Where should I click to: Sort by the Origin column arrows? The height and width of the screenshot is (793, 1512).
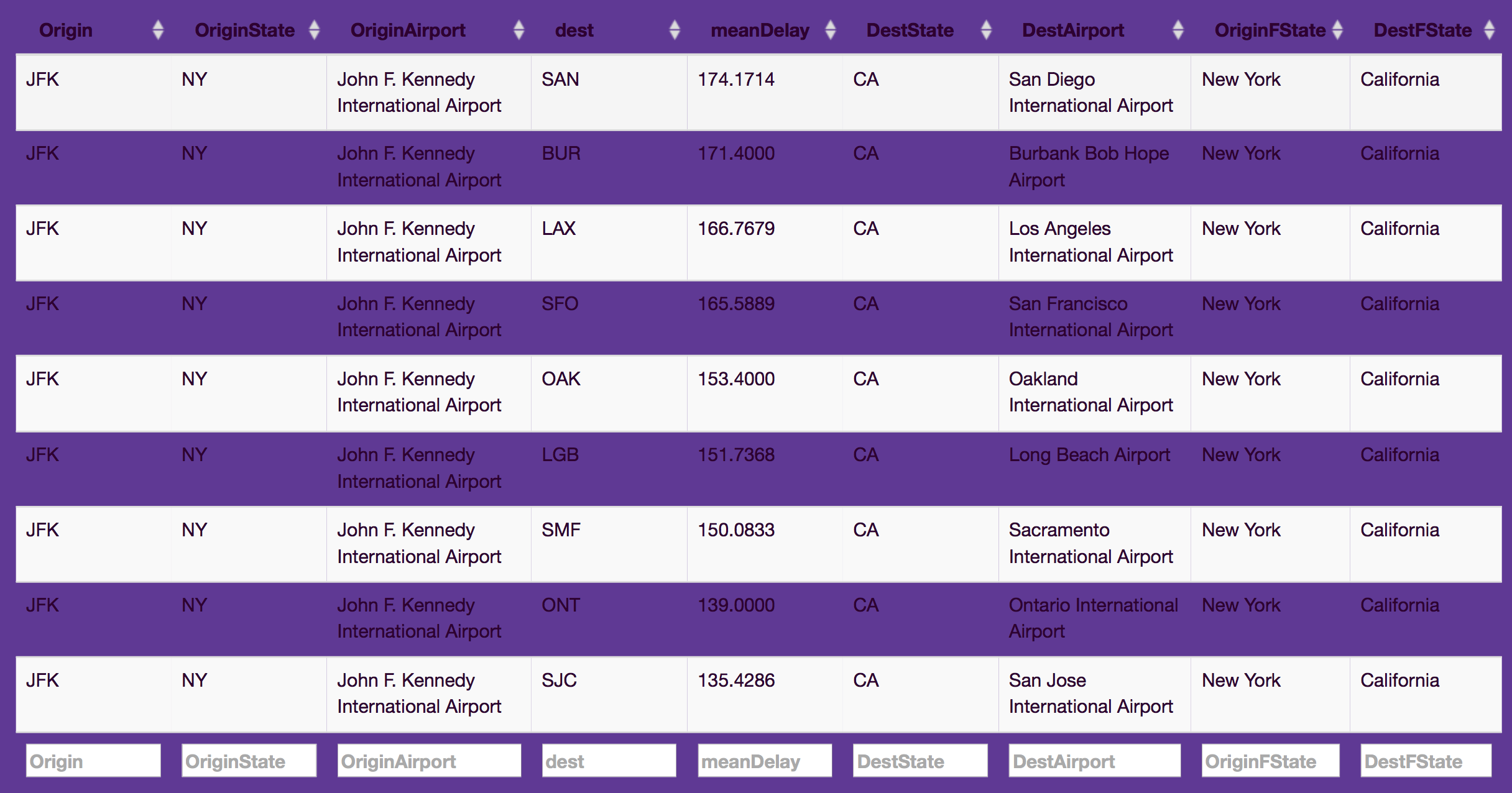pos(158,30)
